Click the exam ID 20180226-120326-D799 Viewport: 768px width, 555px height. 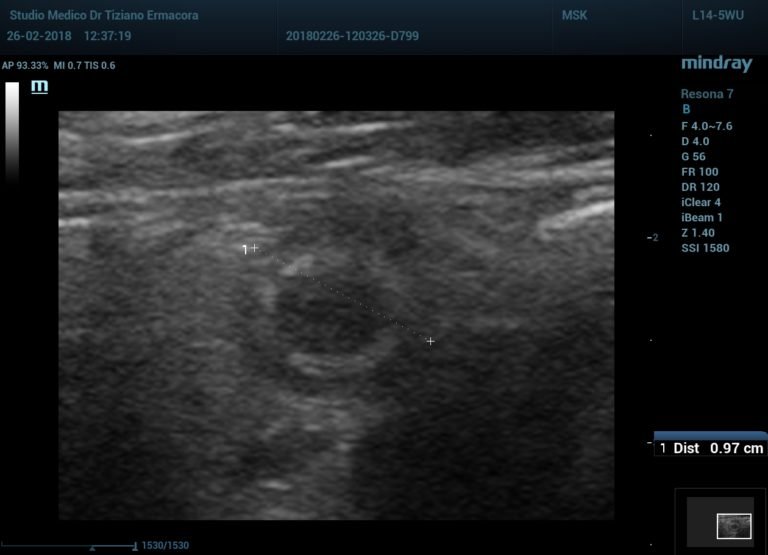pyautogui.click(x=352, y=35)
